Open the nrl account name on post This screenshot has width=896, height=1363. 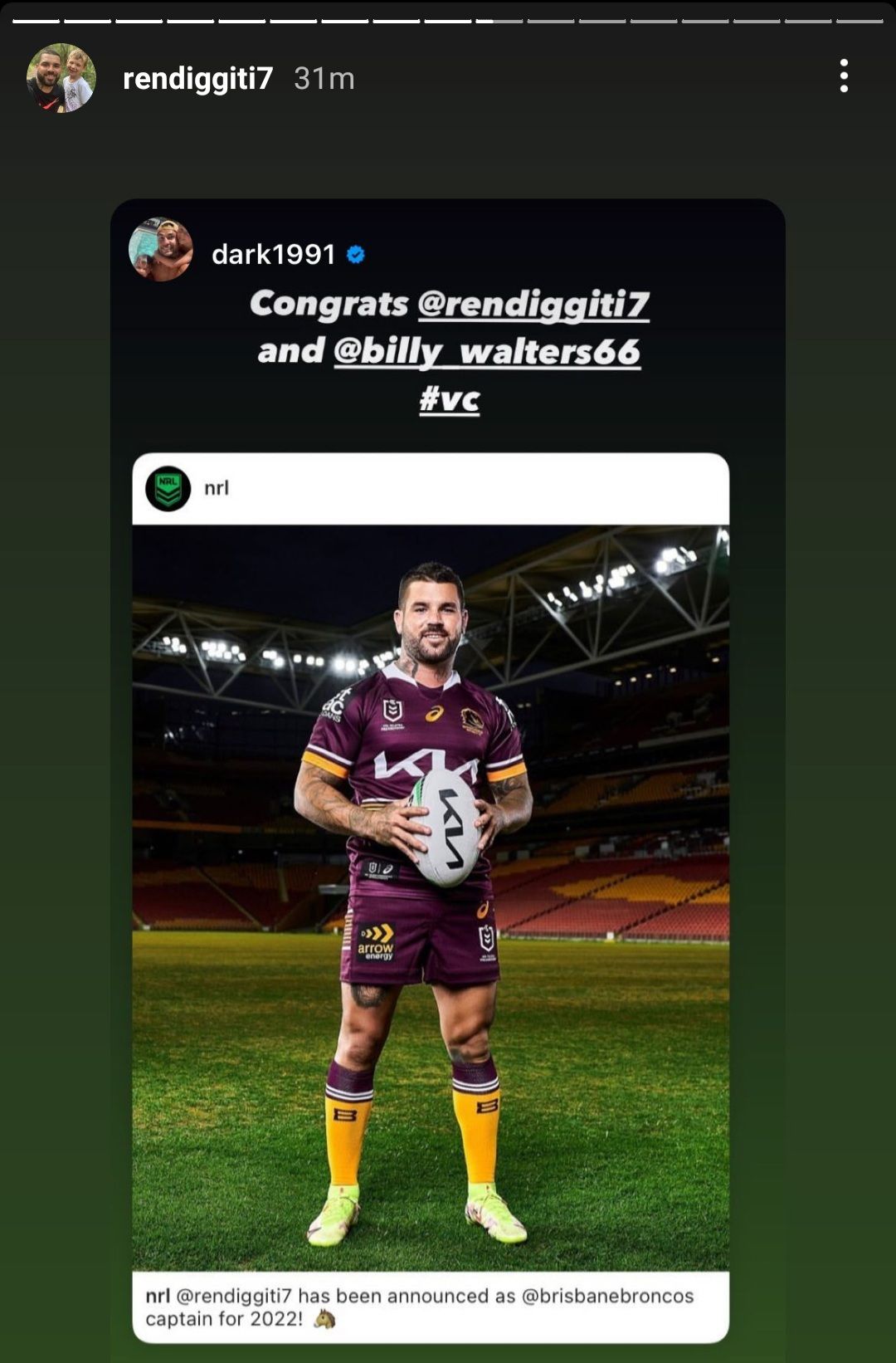[x=217, y=488]
